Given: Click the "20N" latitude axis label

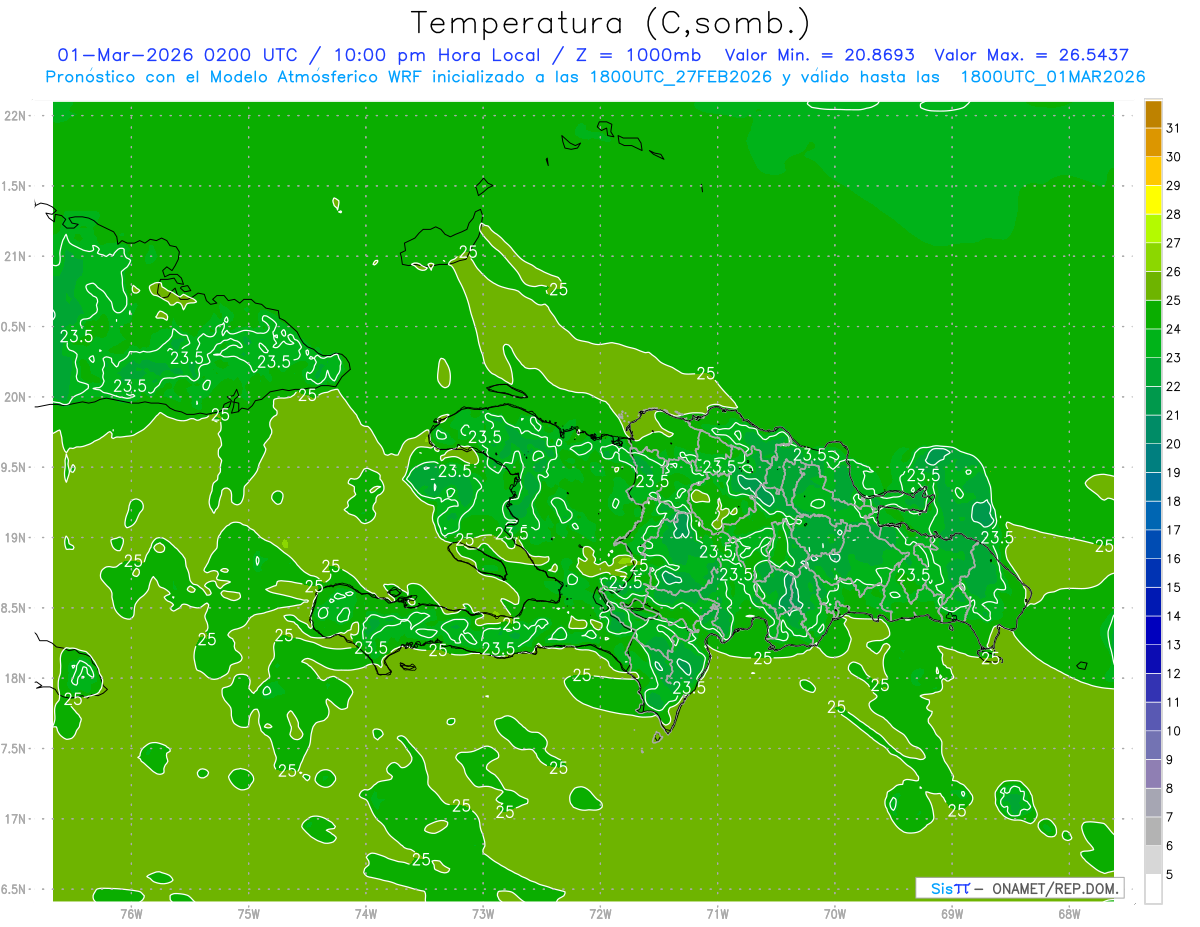Looking at the screenshot, I should (x=15, y=397).
